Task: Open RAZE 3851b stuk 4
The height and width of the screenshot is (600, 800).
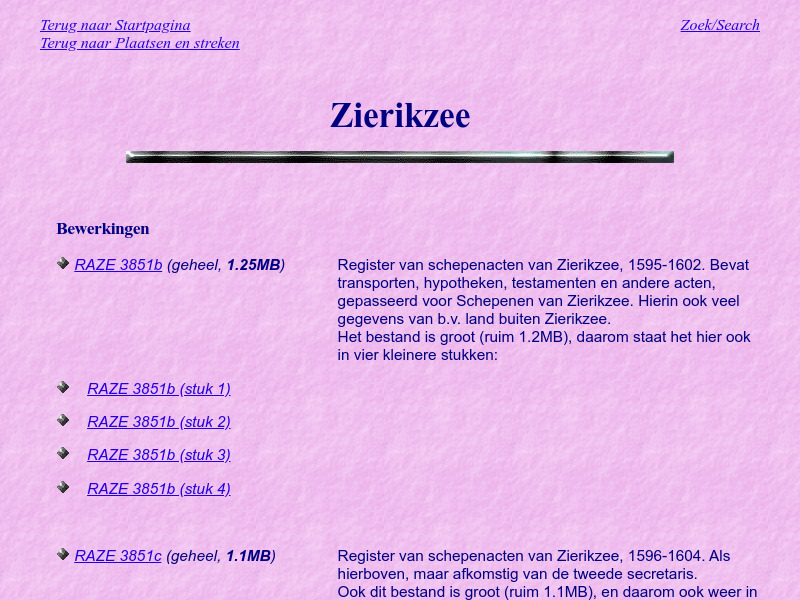Action: click(x=158, y=488)
